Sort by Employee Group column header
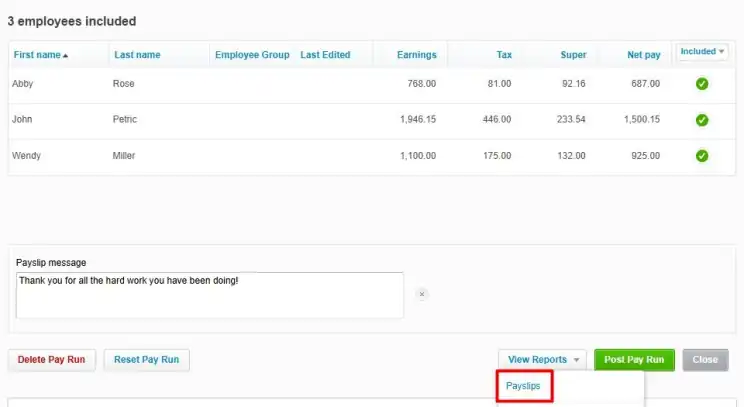This screenshot has height=407, width=744. (x=252, y=55)
